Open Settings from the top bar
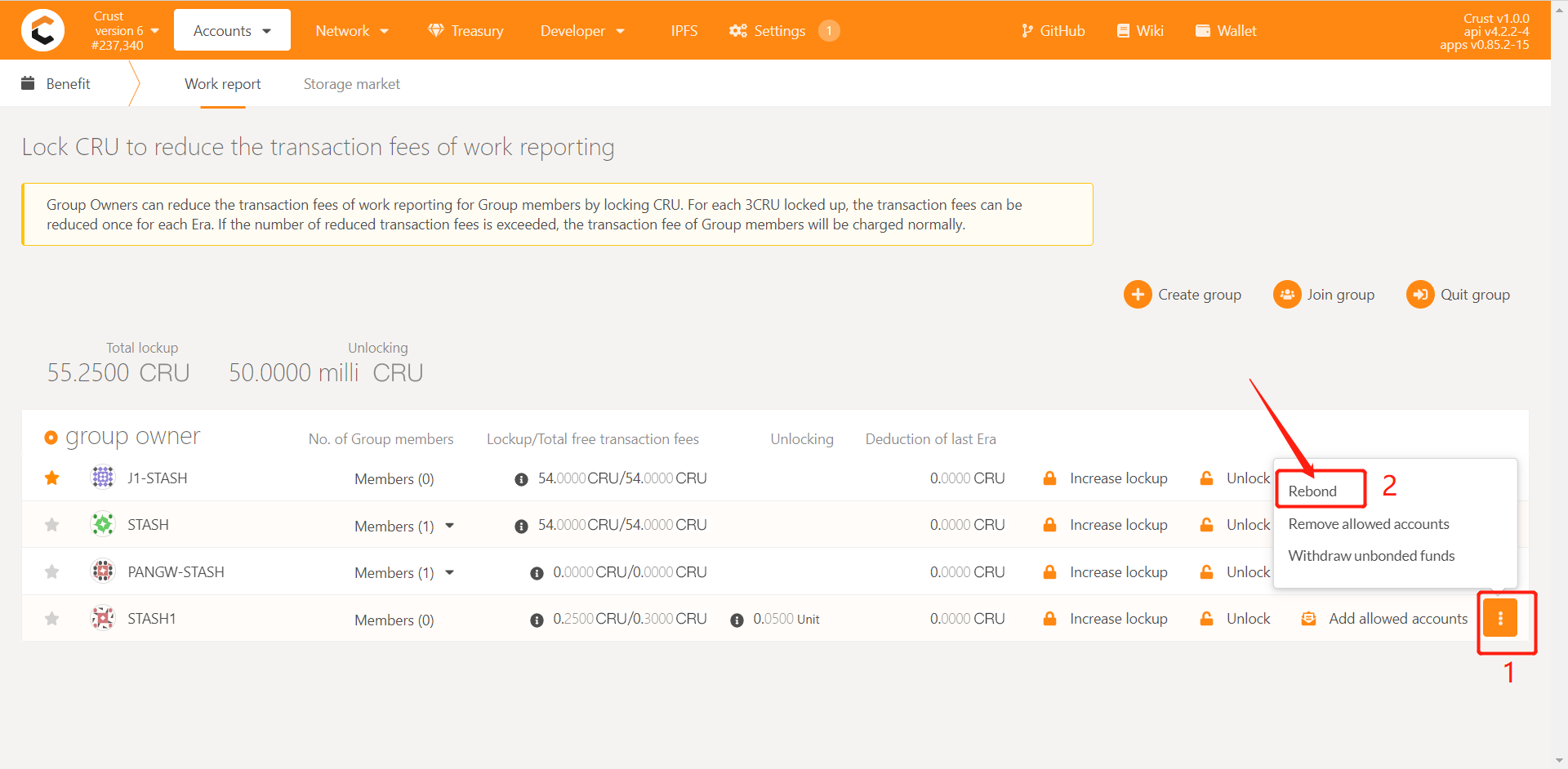This screenshot has height=769, width=1568. tap(768, 31)
